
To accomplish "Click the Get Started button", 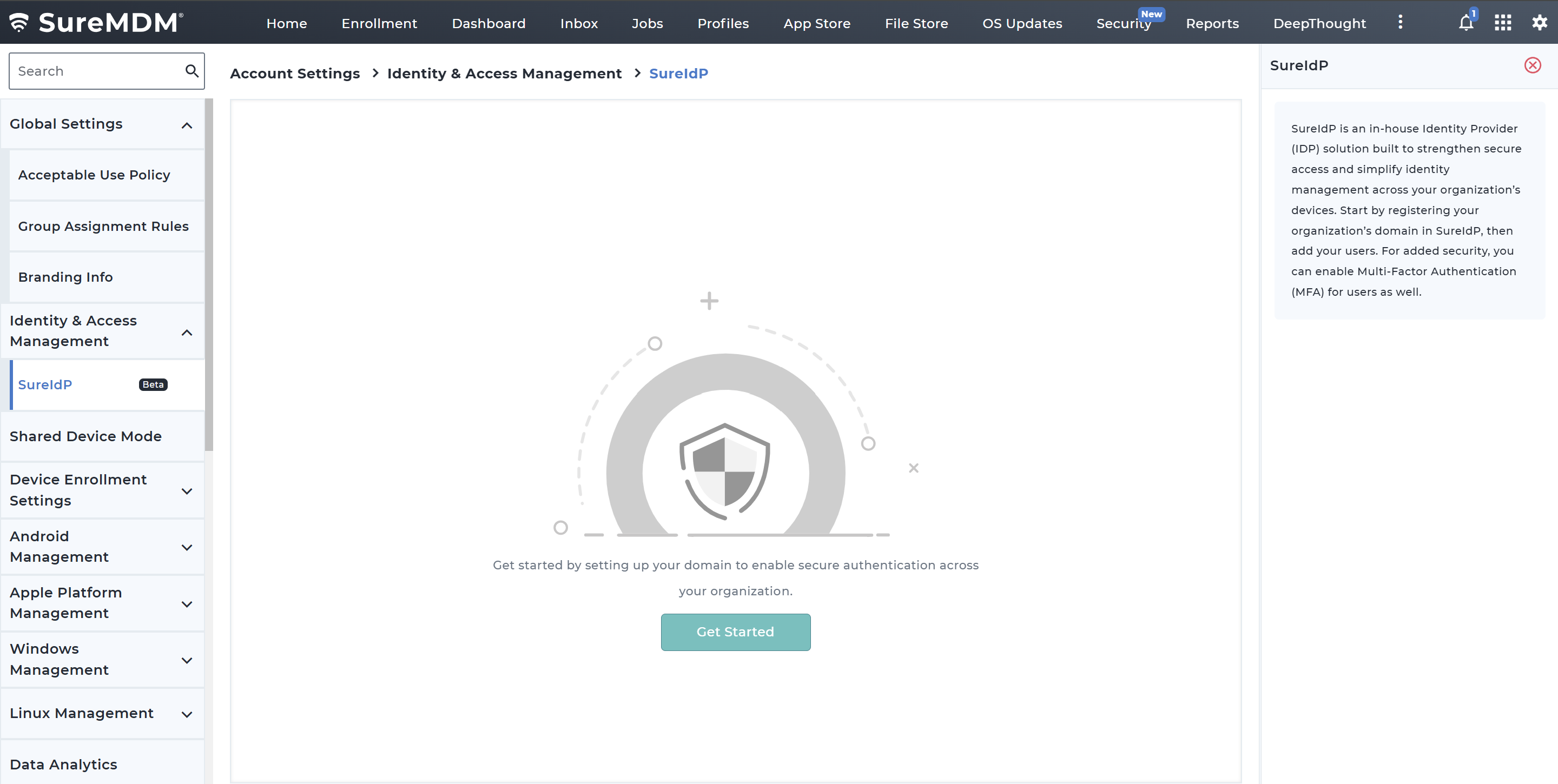I will [x=735, y=632].
